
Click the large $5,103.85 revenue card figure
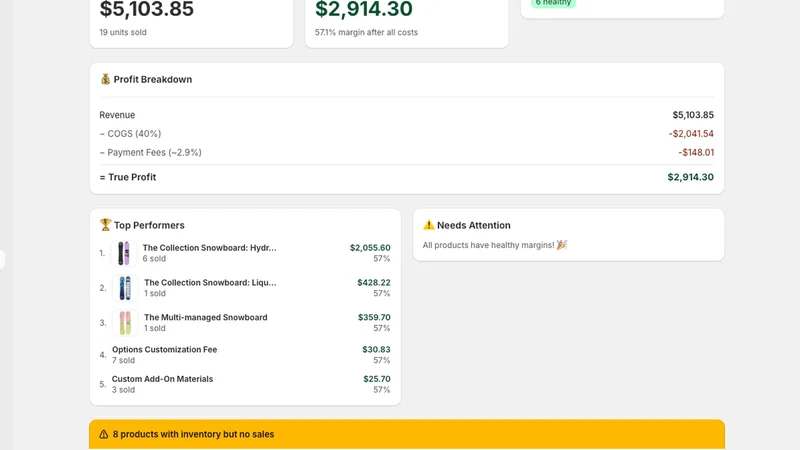coord(146,9)
